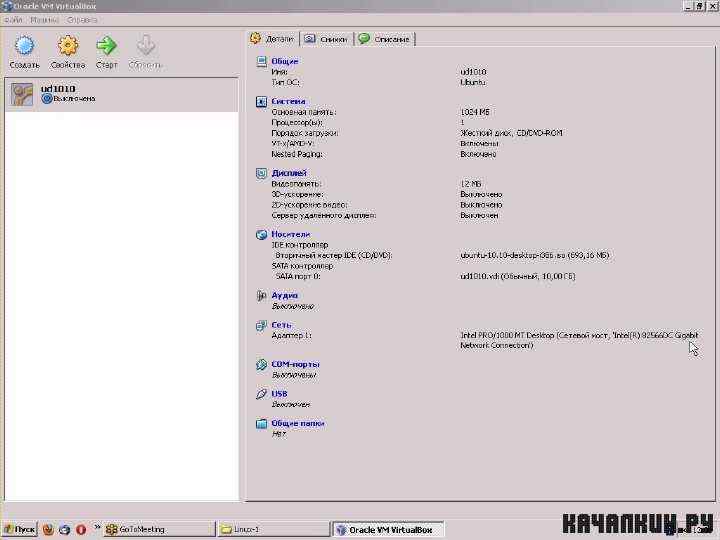
Task: Click the Intel PRO/1000 MT Desktop adapter text
Action: pos(579,340)
